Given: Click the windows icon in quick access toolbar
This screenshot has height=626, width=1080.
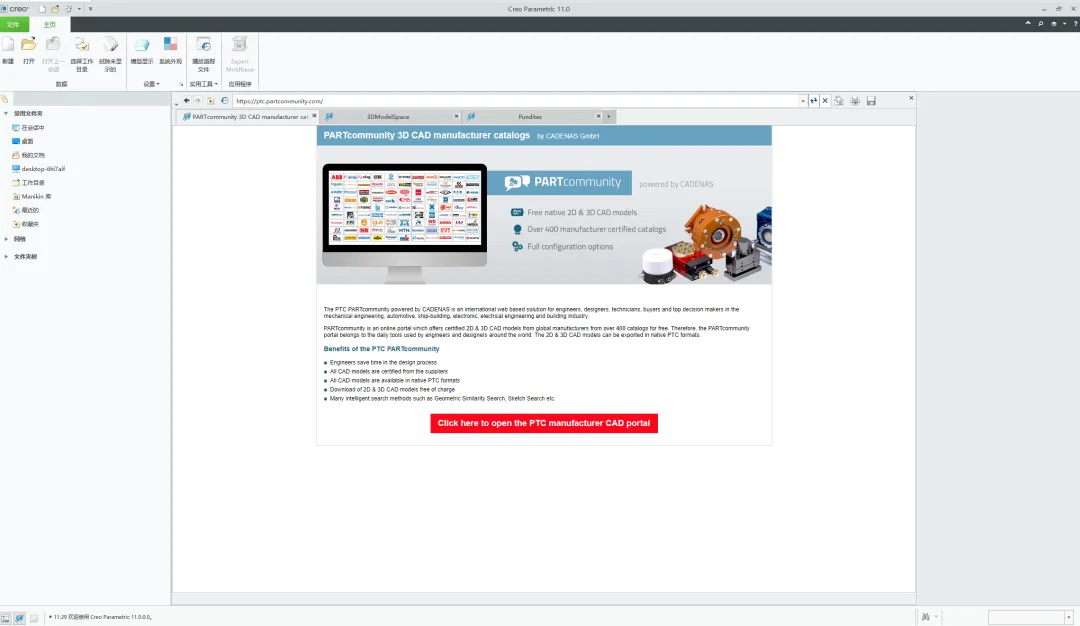Looking at the screenshot, I should (68, 9).
